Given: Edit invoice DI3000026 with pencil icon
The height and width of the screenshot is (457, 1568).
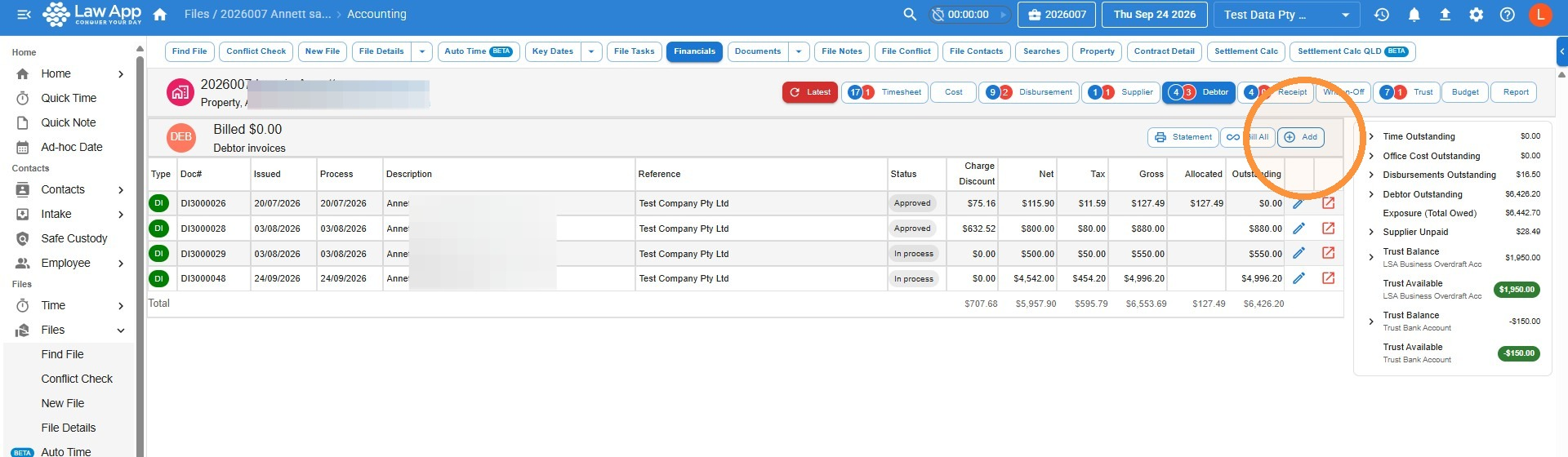Looking at the screenshot, I should point(1298,203).
